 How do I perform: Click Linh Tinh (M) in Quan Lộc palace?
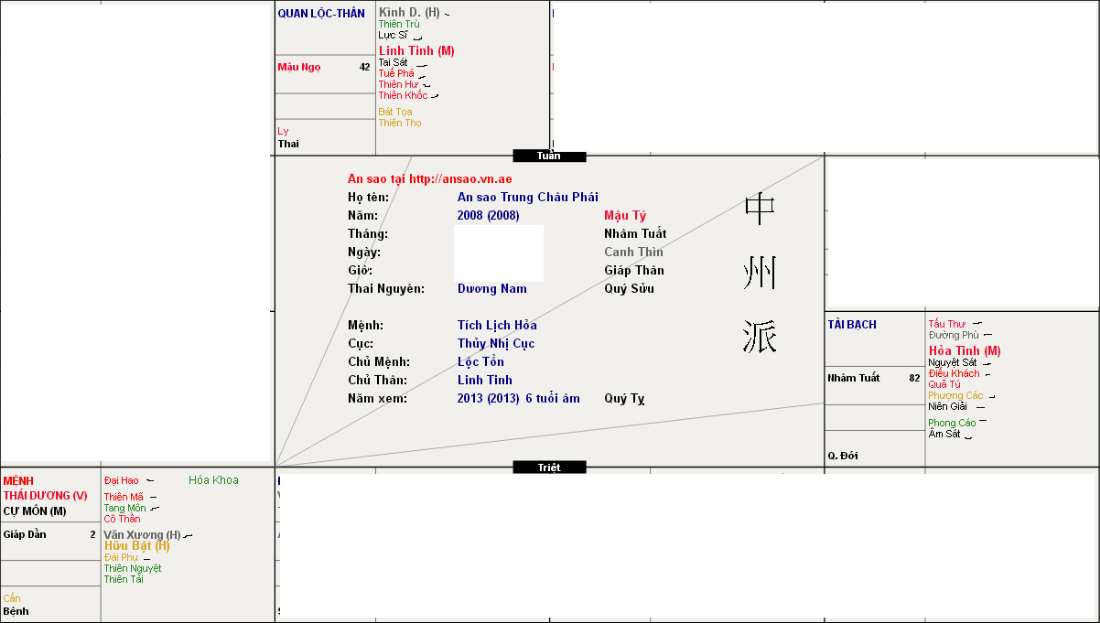pyautogui.click(x=416, y=51)
